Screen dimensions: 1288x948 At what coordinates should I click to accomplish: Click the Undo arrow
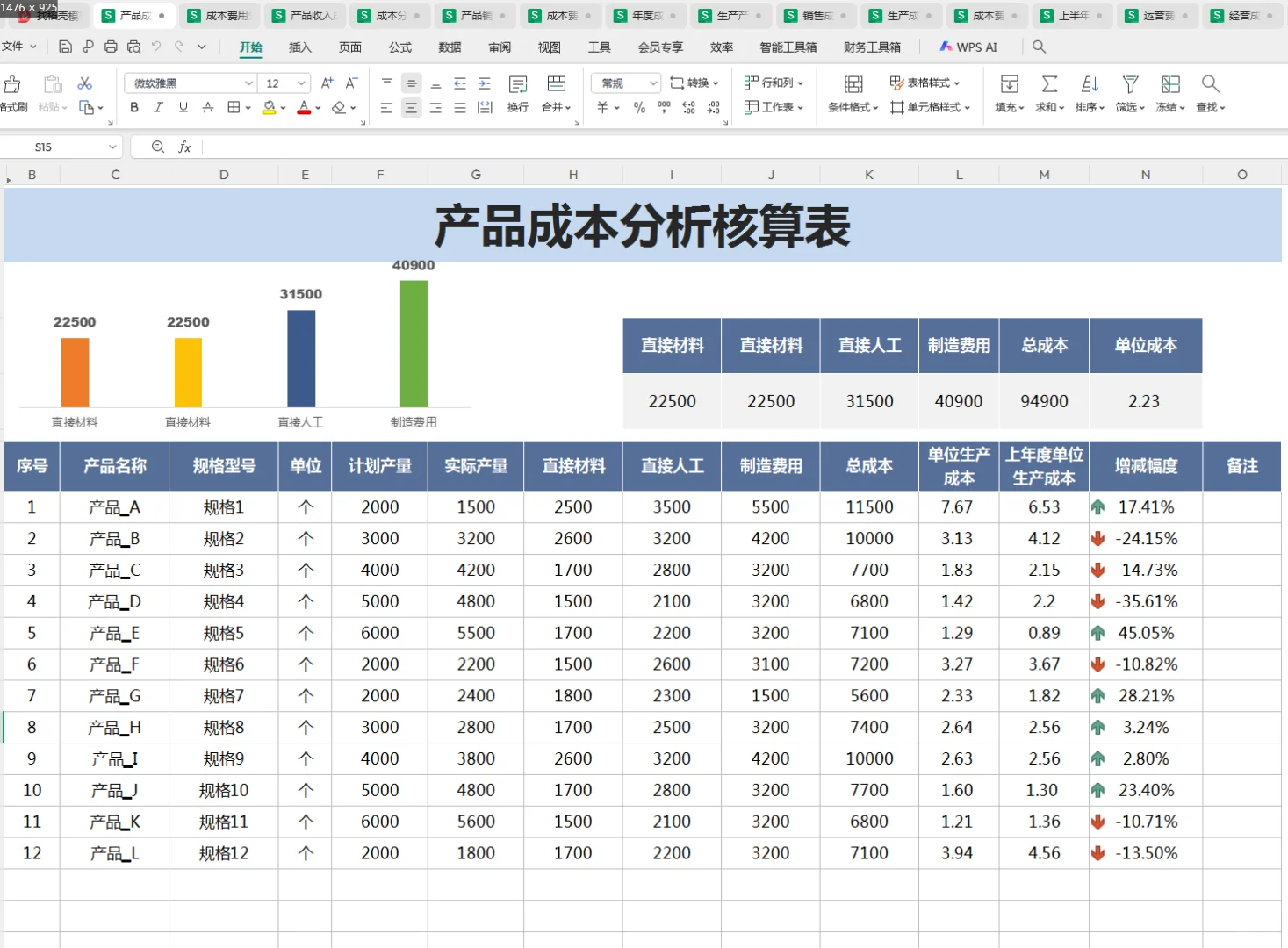tap(156, 47)
